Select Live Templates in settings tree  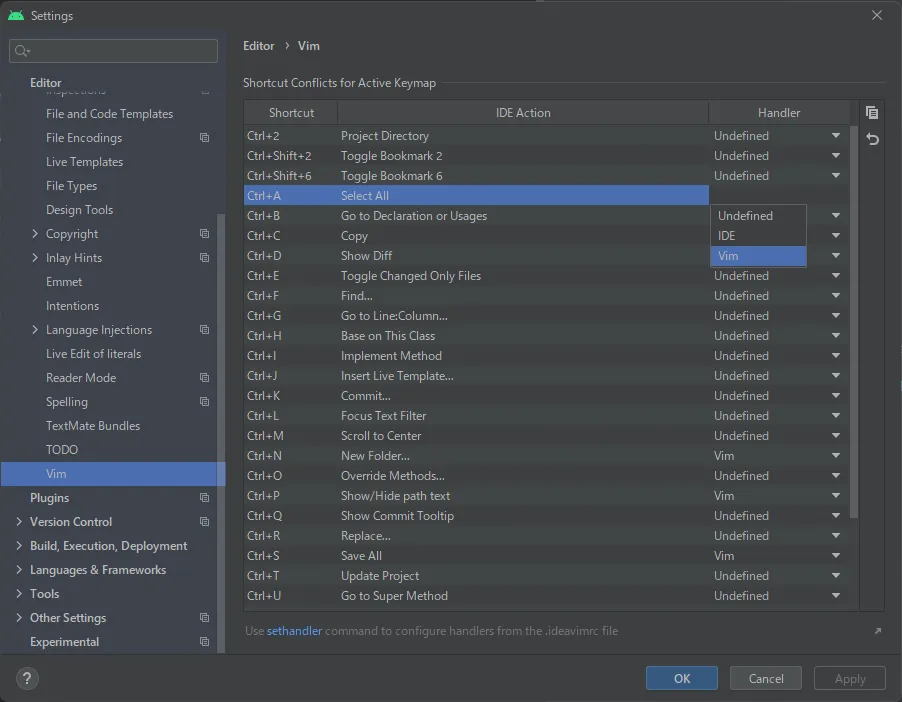(84, 162)
